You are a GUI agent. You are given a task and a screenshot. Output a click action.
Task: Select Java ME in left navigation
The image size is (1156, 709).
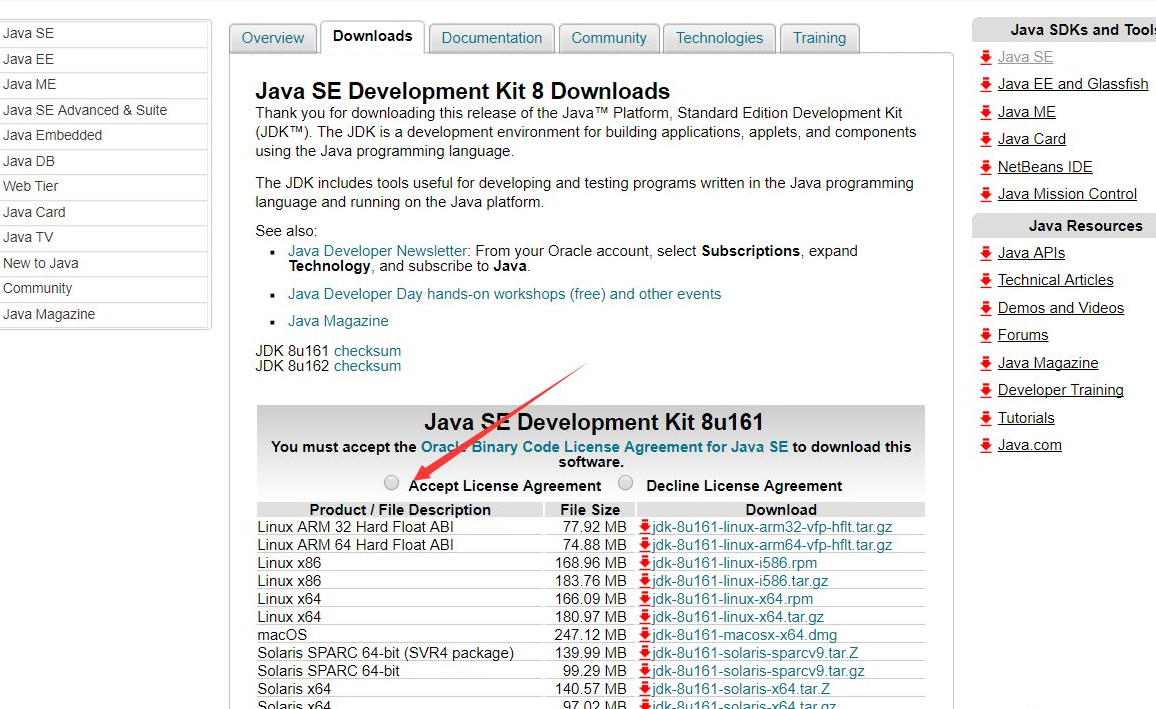(x=103, y=84)
